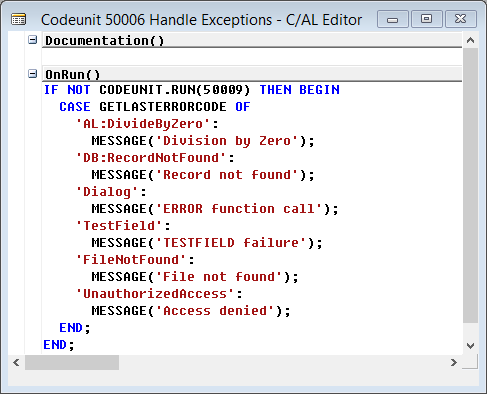
Task: Place cursor on CODEUNIT.RUN(50009) text
Action: [x=175, y=90]
